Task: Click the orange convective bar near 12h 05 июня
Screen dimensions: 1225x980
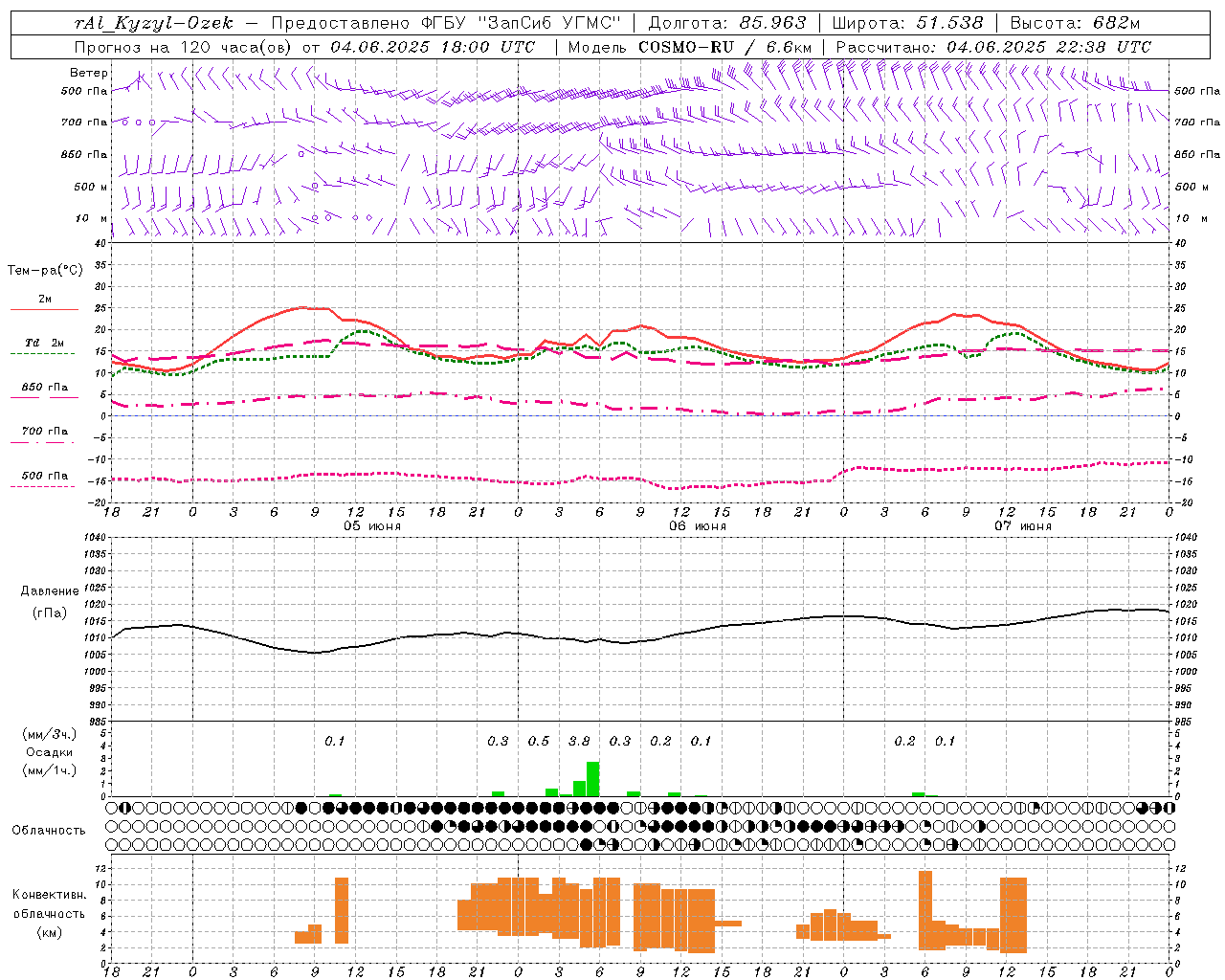Action: point(342,910)
